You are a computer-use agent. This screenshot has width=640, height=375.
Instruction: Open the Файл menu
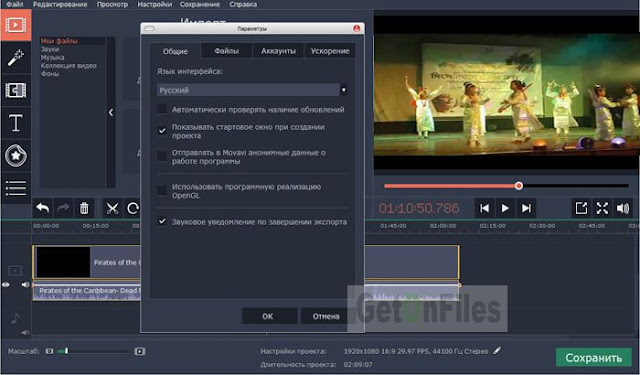pos(15,4)
